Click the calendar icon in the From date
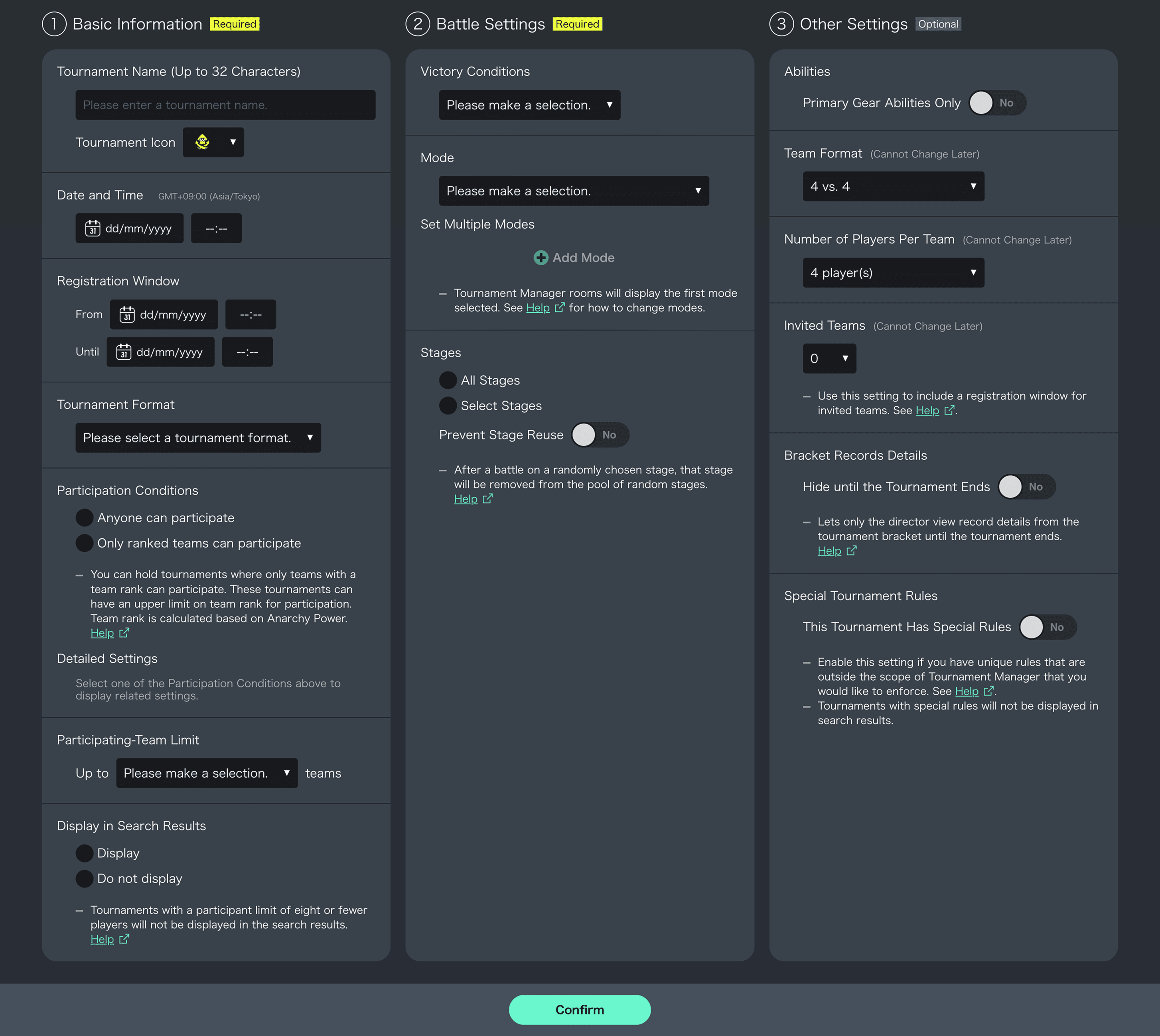 point(127,315)
